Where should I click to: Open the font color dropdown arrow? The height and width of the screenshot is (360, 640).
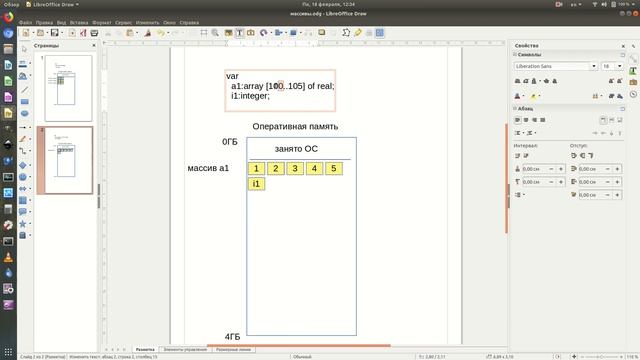click(x=524, y=96)
